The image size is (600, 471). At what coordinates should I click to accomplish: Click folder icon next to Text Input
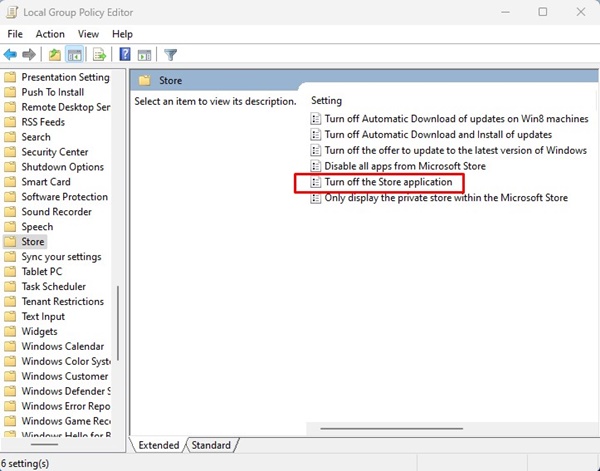(x=10, y=316)
